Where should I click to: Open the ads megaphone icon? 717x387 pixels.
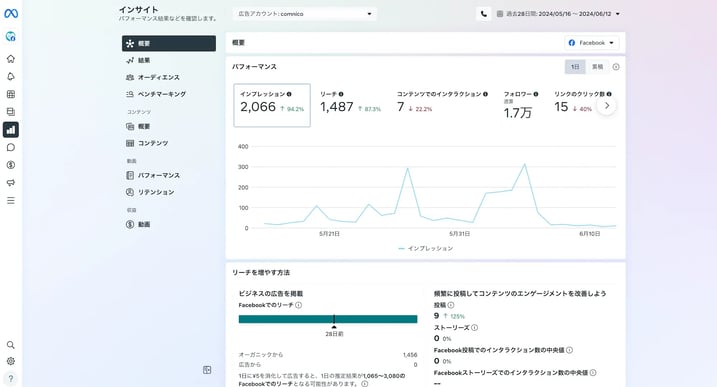click(11, 183)
